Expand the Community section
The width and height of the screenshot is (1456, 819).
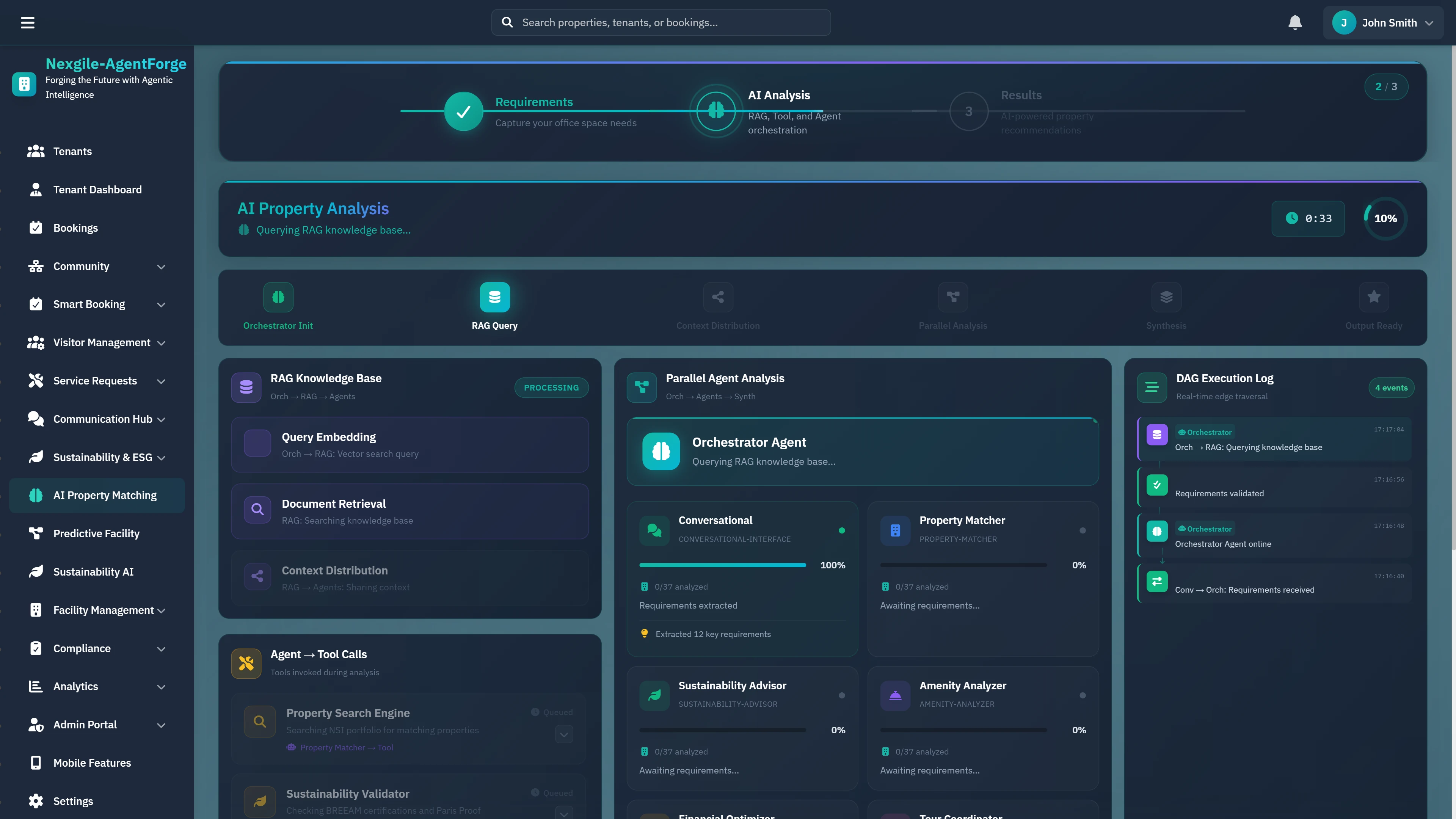(x=161, y=266)
